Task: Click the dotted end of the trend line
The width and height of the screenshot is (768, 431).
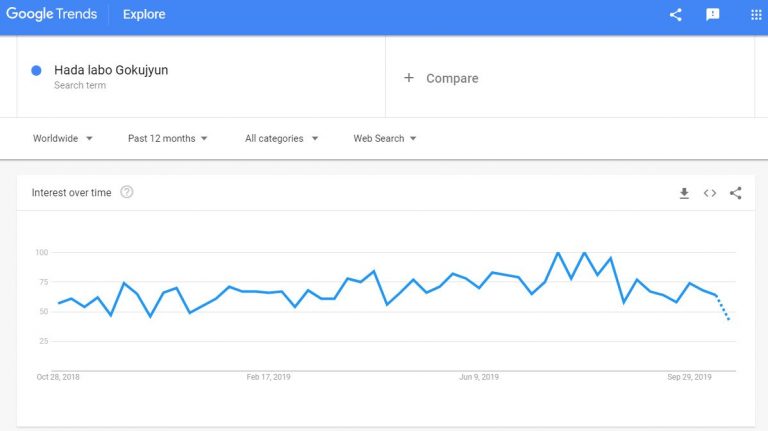Action: pyautogui.click(x=724, y=309)
